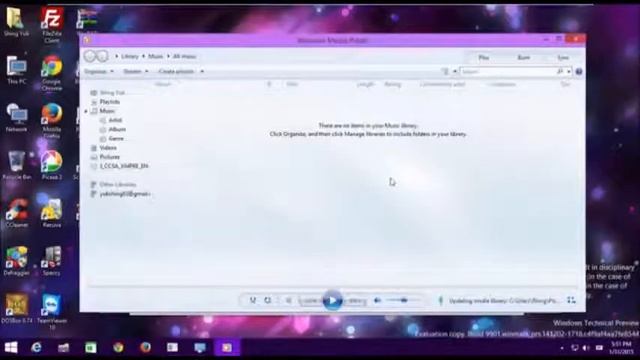Click the volume slider handle

(404, 301)
